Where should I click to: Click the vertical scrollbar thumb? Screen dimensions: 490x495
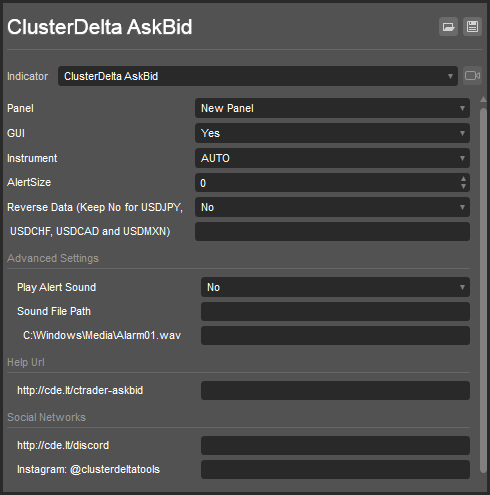(483, 290)
